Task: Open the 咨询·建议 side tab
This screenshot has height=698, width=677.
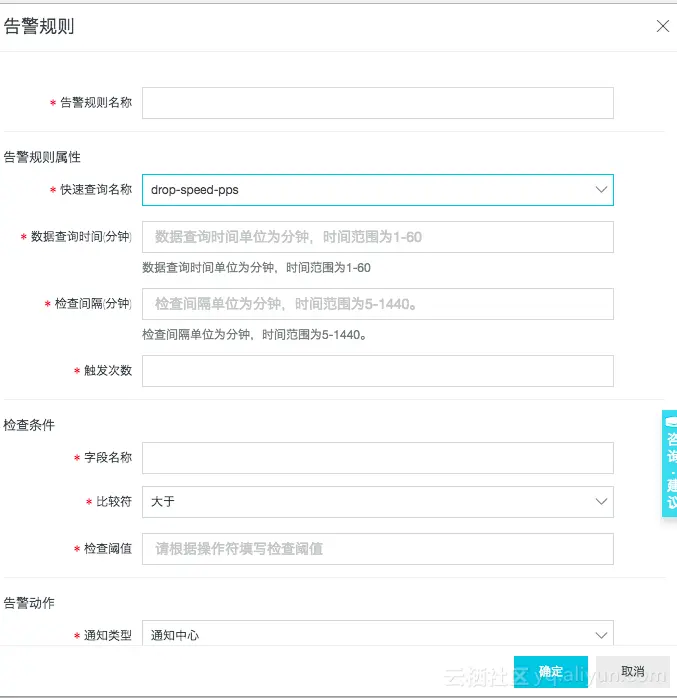Action: click(x=670, y=463)
